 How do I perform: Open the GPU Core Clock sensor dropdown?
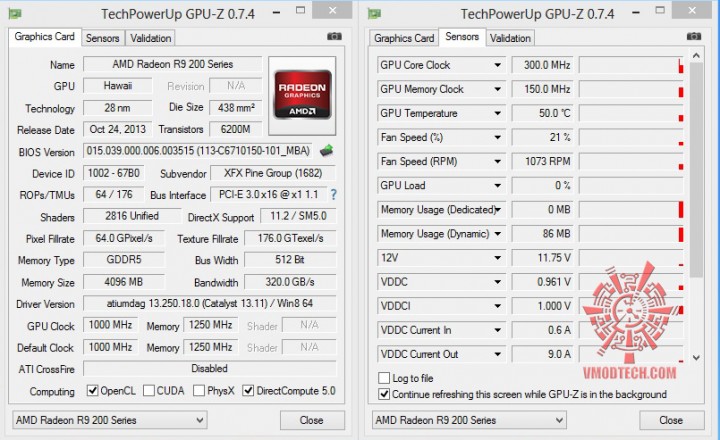point(497,65)
